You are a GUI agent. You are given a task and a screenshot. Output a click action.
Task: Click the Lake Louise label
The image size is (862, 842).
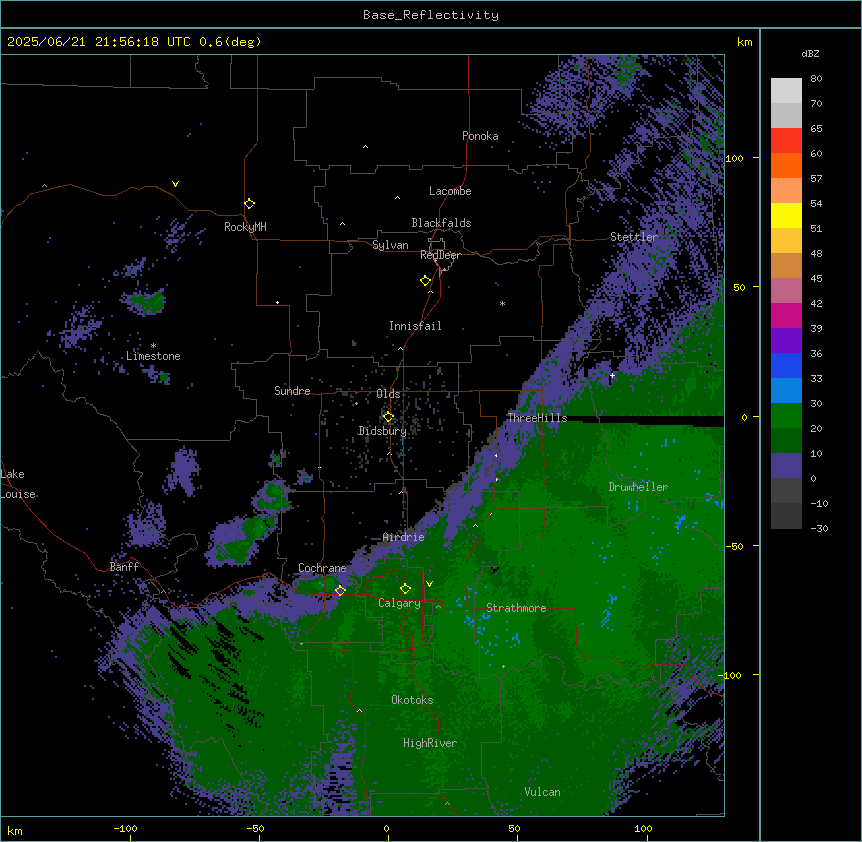click(x=18, y=484)
